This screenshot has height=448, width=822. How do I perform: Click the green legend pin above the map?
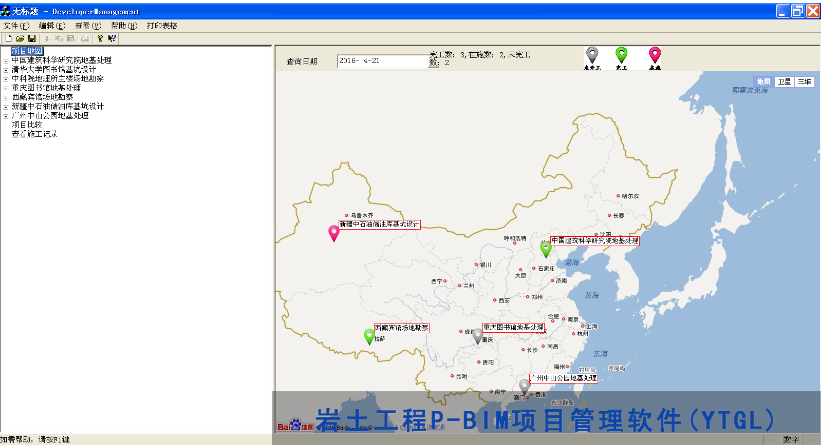621,55
